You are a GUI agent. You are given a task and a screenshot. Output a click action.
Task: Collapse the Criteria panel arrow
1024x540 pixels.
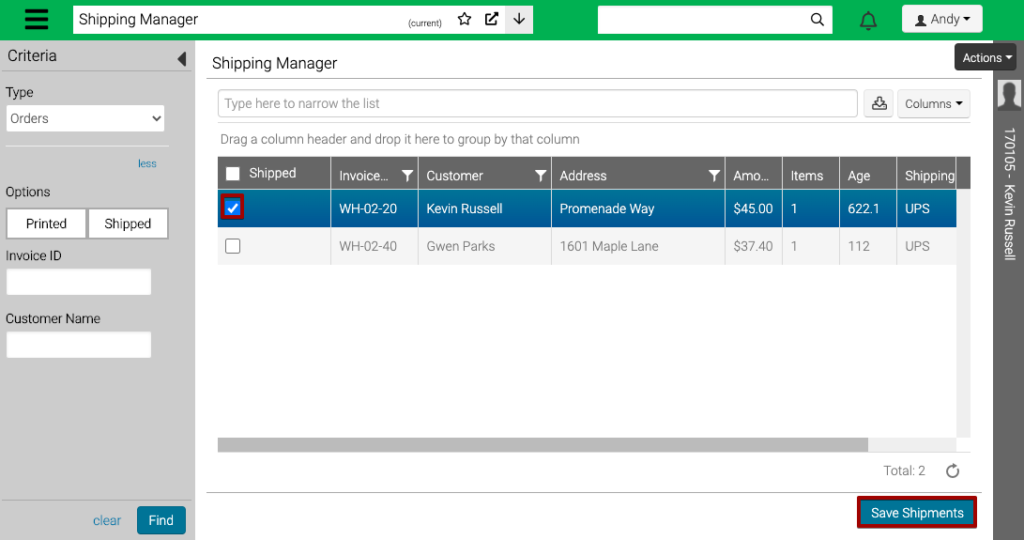pyautogui.click(x=181, y=59)
